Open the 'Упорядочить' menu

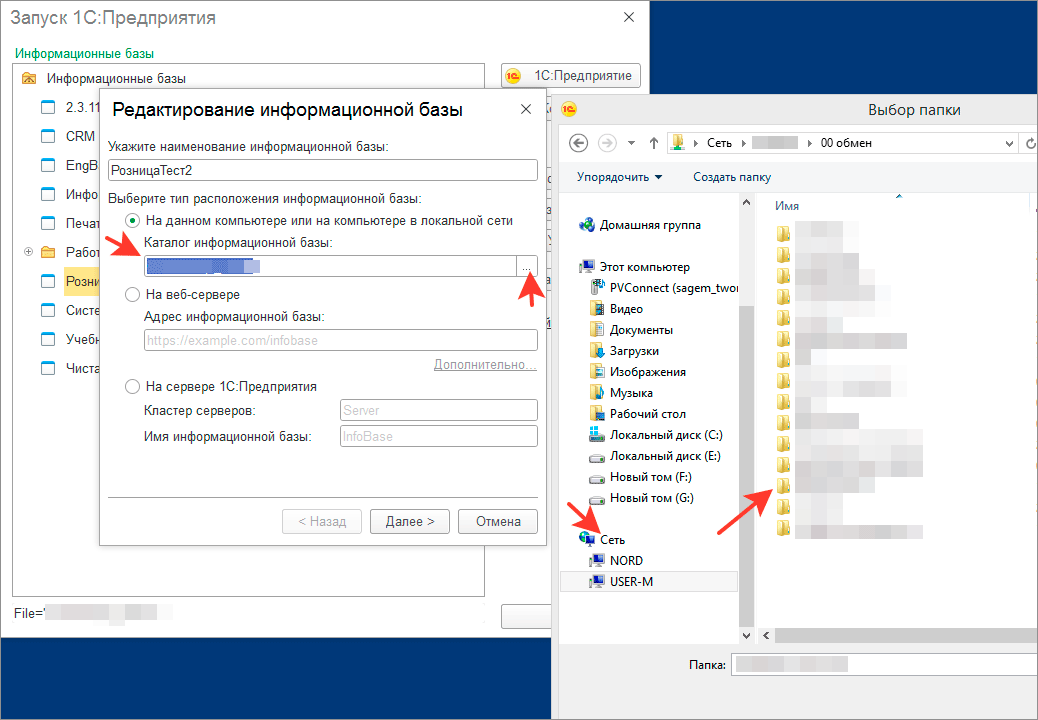point(619,177)
